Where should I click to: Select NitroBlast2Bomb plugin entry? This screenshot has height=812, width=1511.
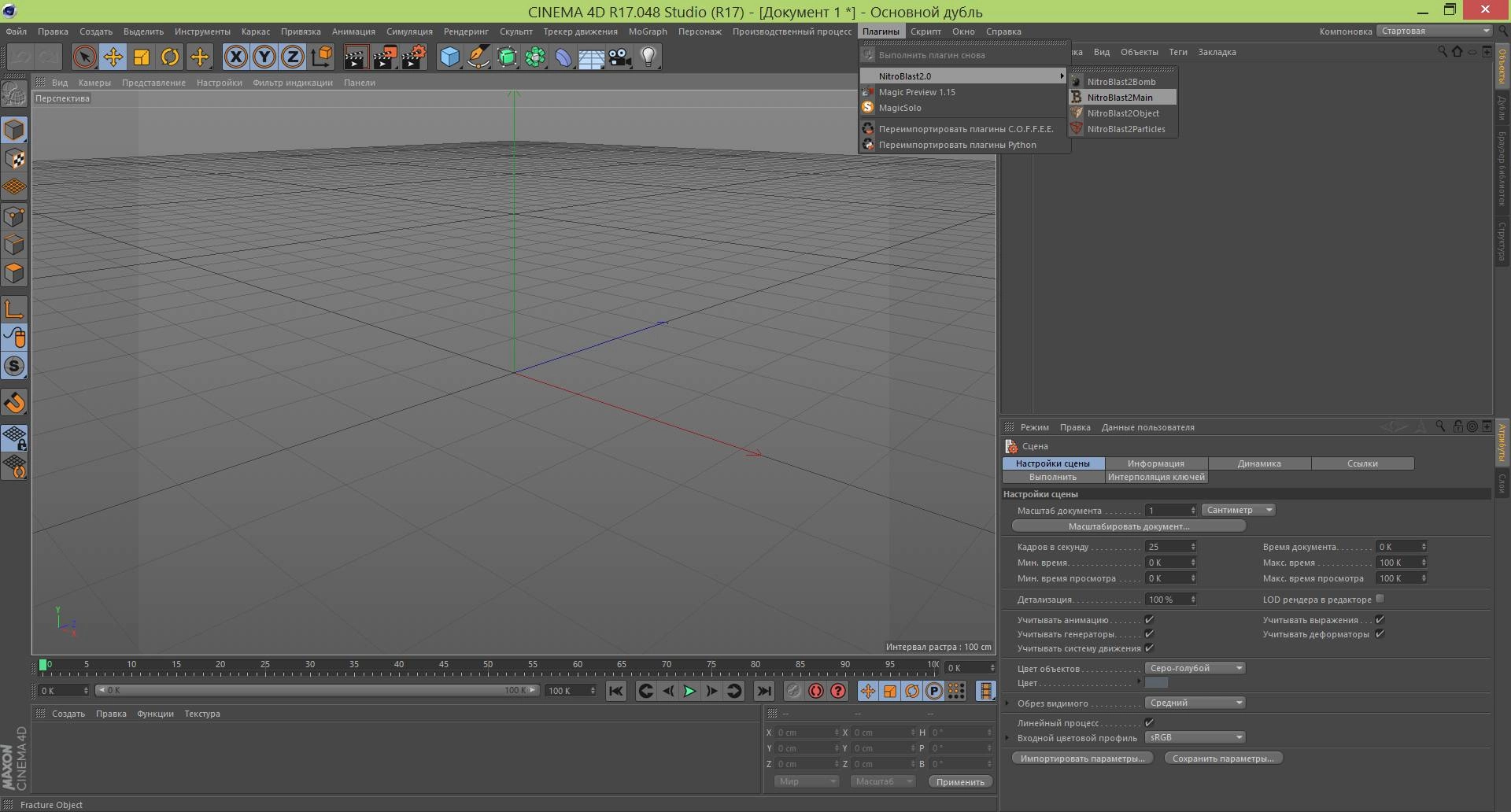click(x=1122, y=82)
